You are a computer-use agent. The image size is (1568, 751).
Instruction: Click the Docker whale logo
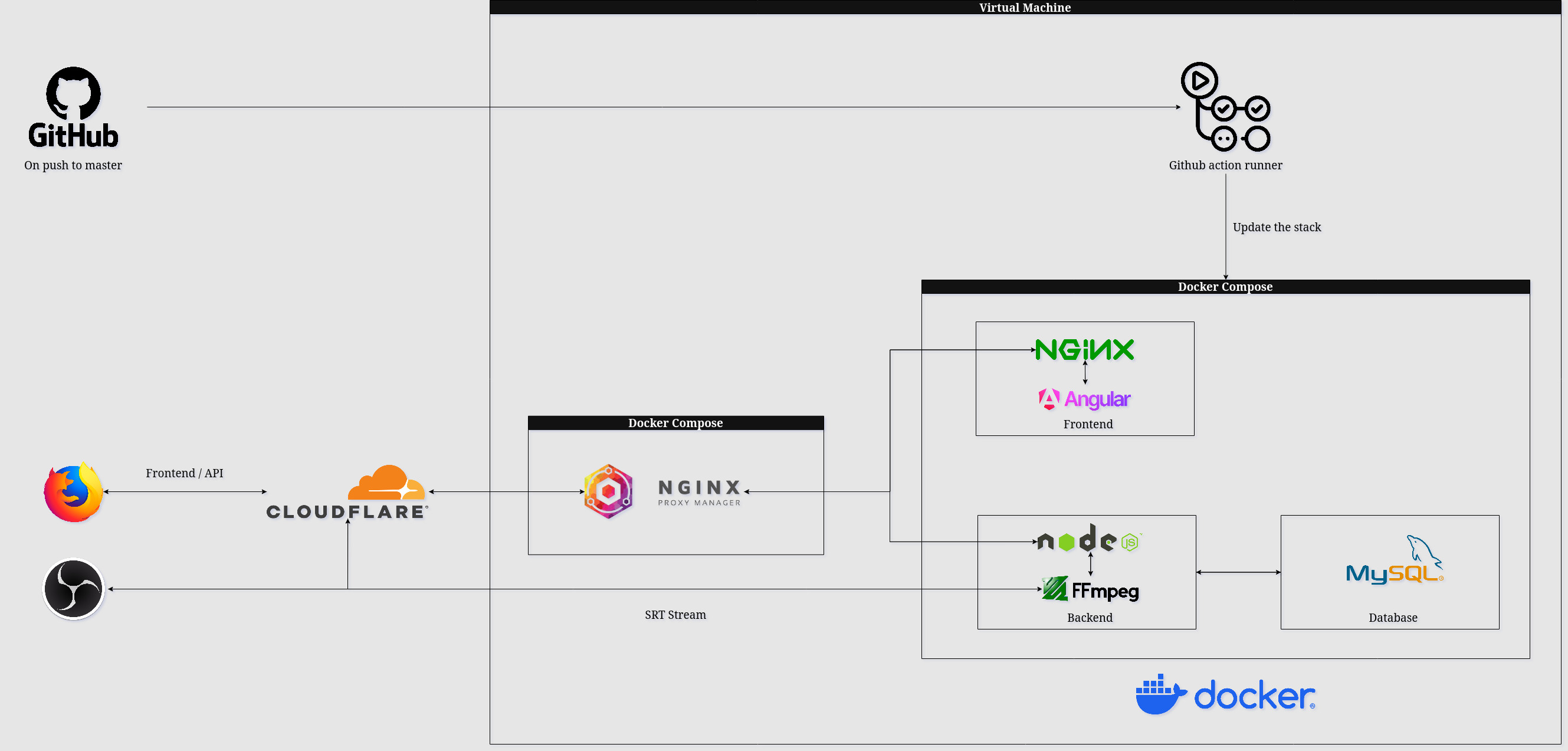pos(1225,694)
